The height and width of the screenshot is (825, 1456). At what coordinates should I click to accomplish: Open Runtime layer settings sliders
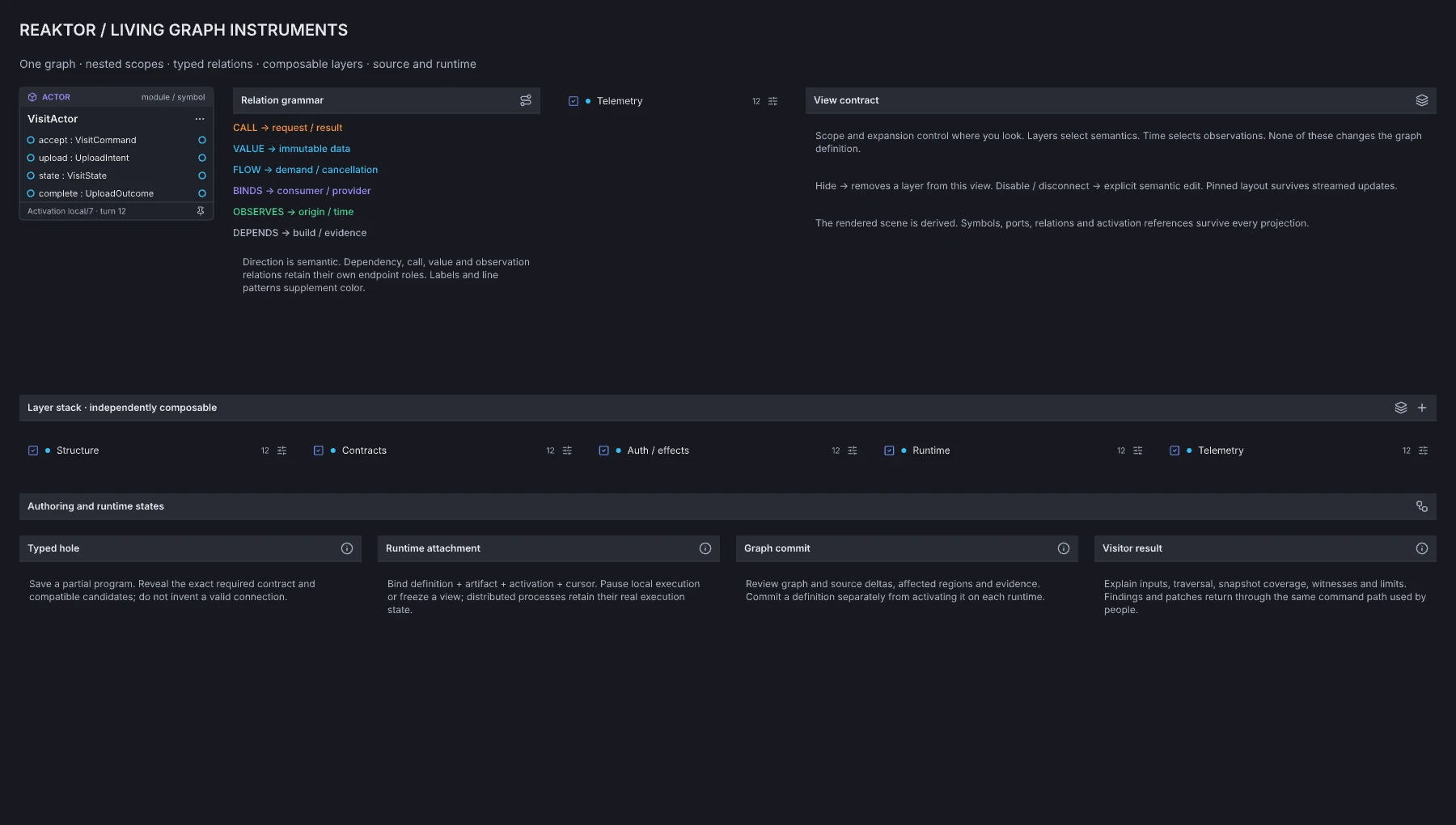(1138, 451)
